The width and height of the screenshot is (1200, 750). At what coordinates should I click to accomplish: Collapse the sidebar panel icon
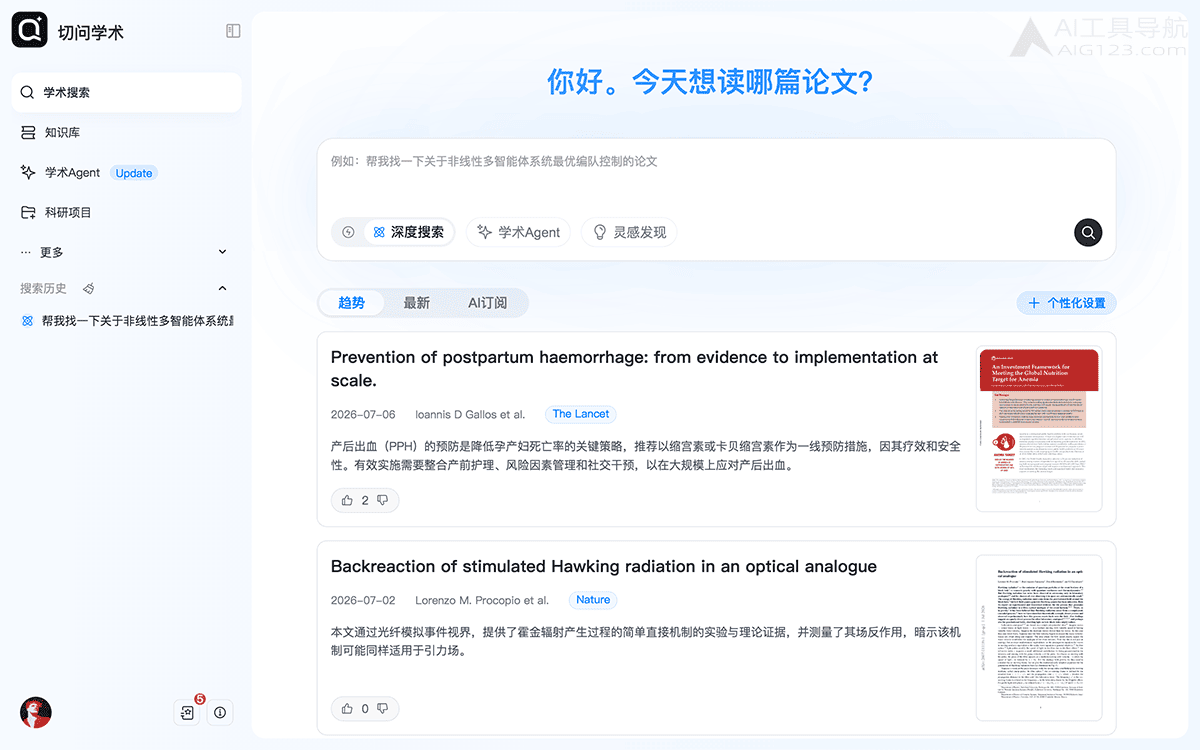(x=233, y=31)
